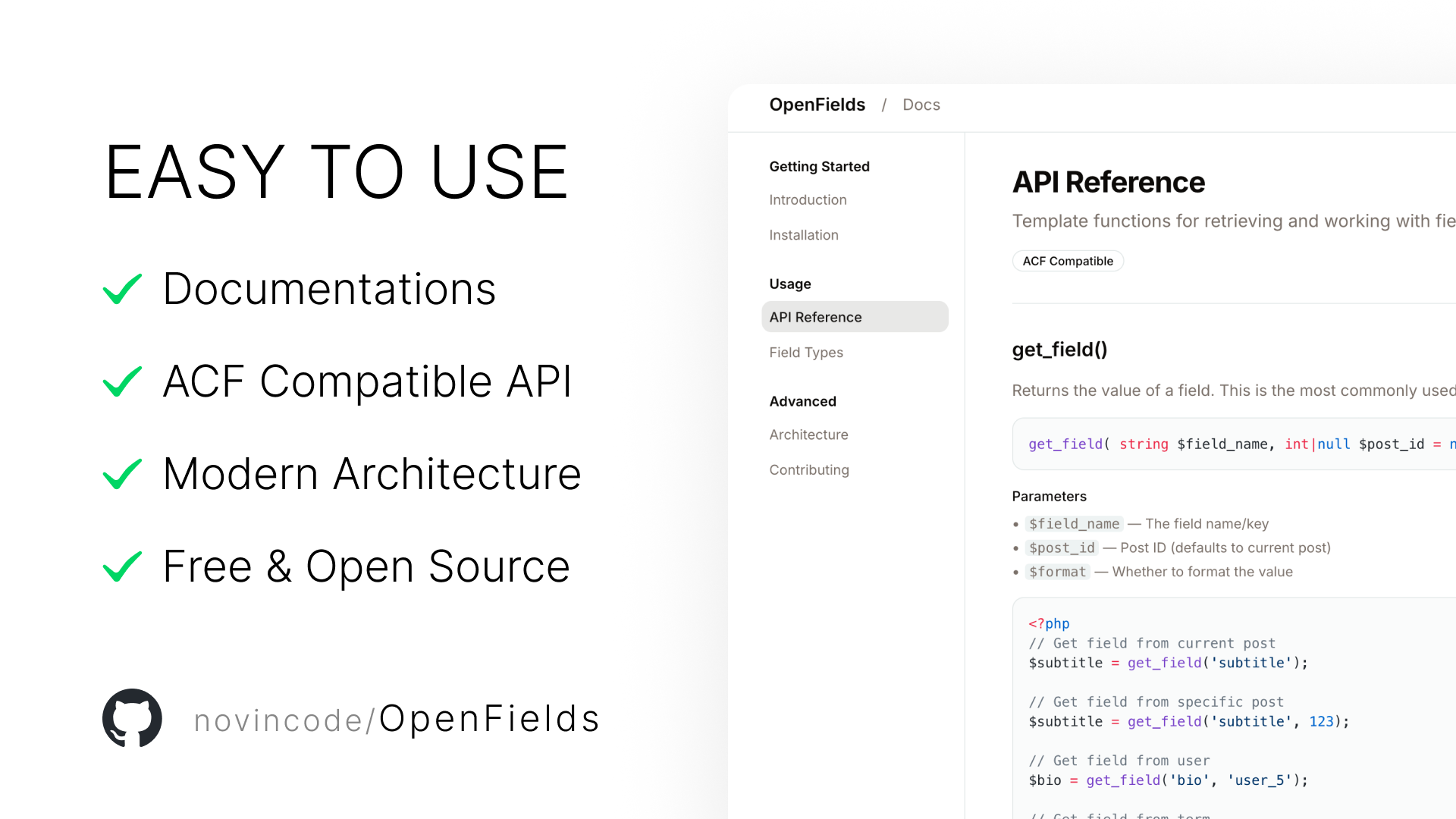Click the Docs breadcrumb item
1456x819 pixels.
pyautogui.click(x=921, y=105)
